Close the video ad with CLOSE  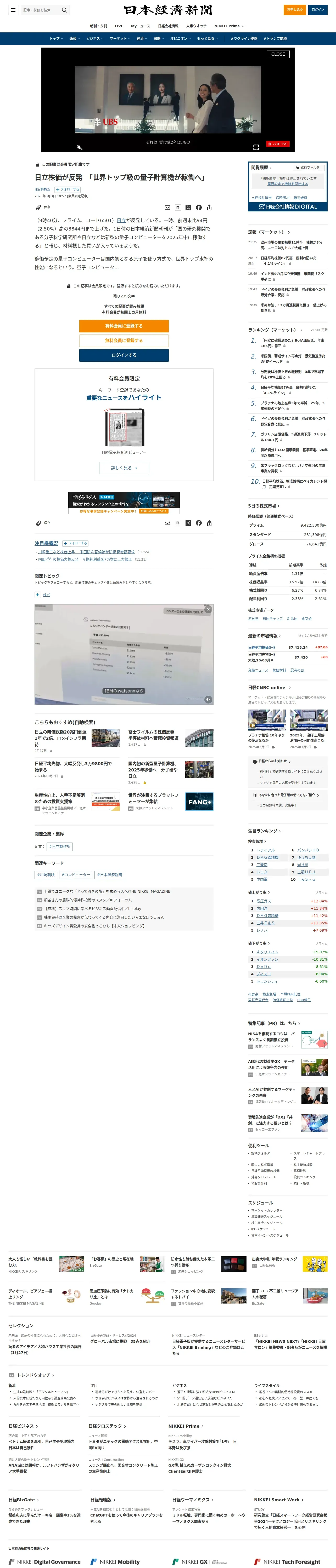point(278,54)
